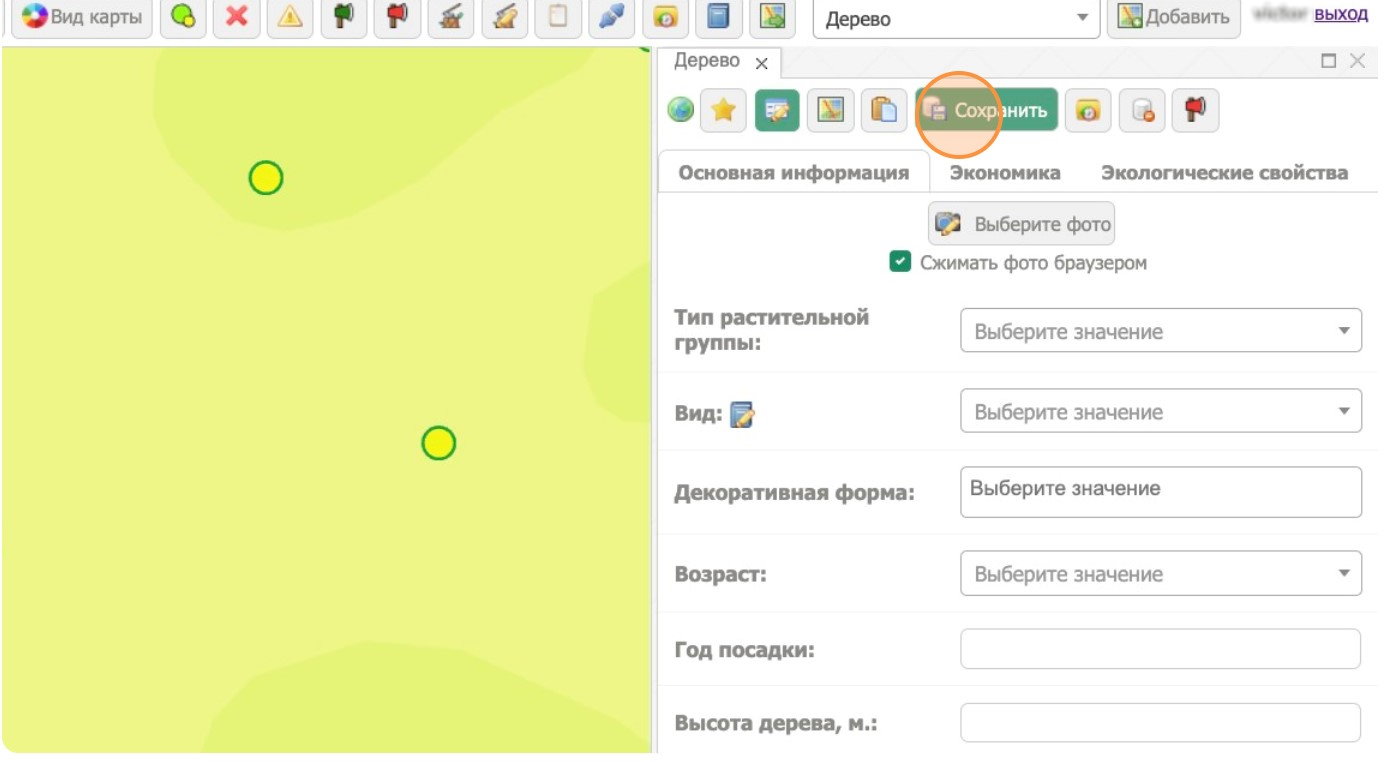
Task: Click the red X delete icon in top toolbar
Action: pyautogui.click(x=237, y=17)
